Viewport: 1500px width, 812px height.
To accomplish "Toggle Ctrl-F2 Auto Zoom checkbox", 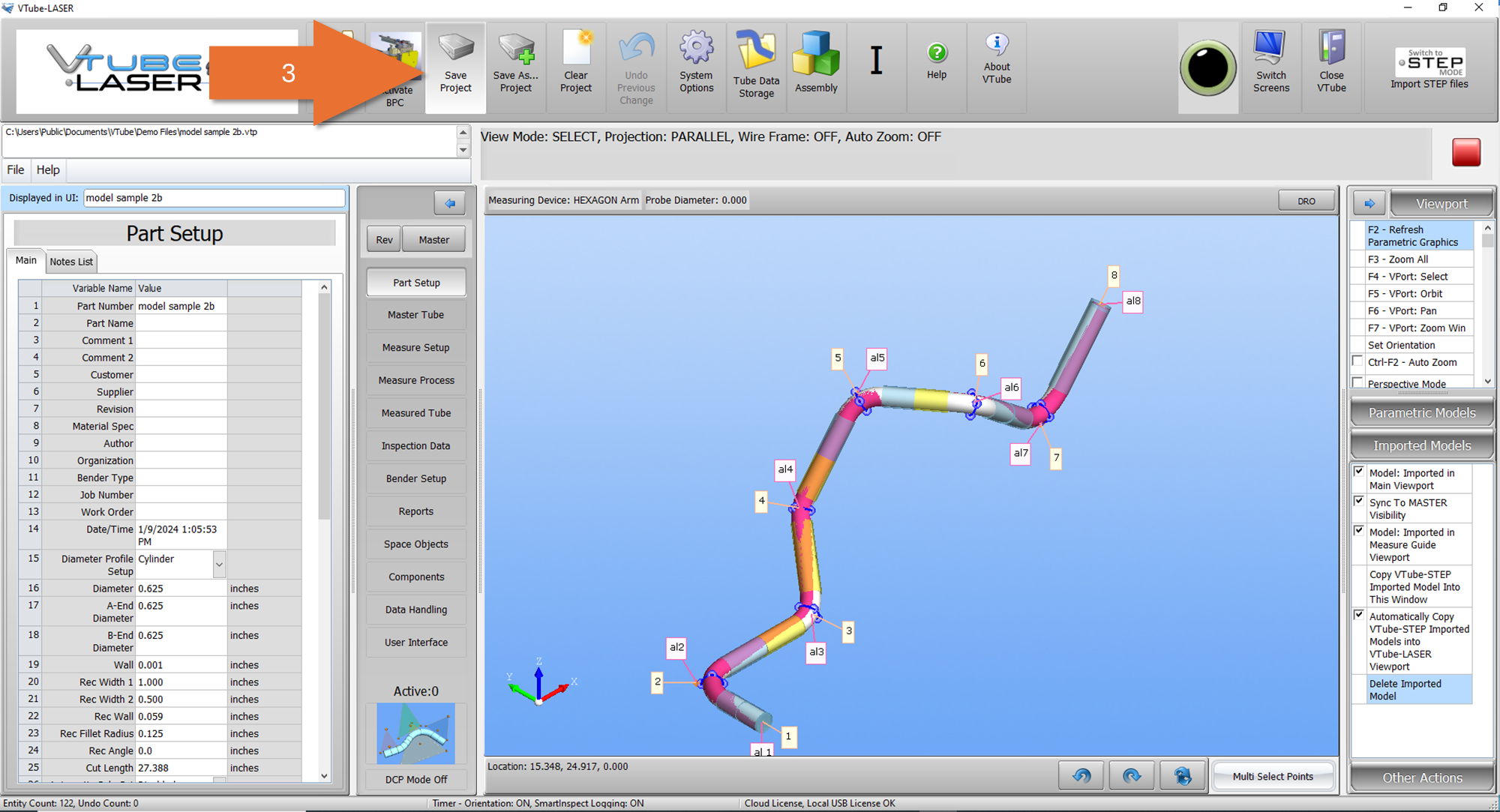I will tap(1357, 361).
